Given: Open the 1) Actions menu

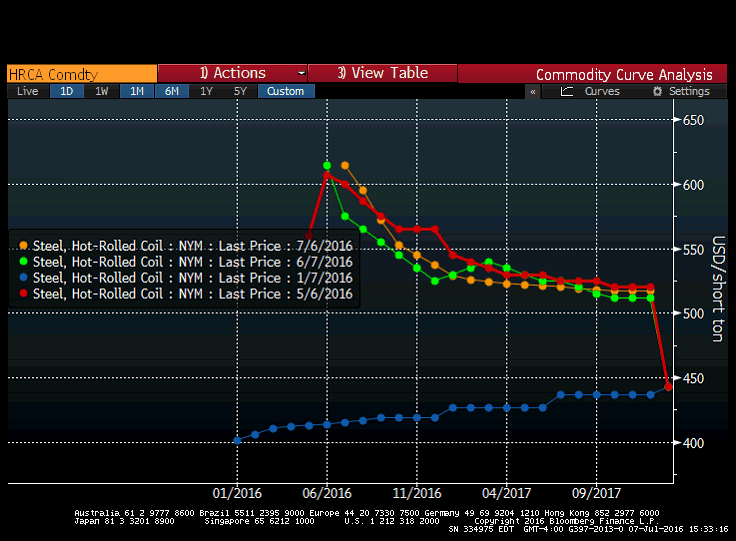Looking at the screenshot, I should [x=232, y=73].
